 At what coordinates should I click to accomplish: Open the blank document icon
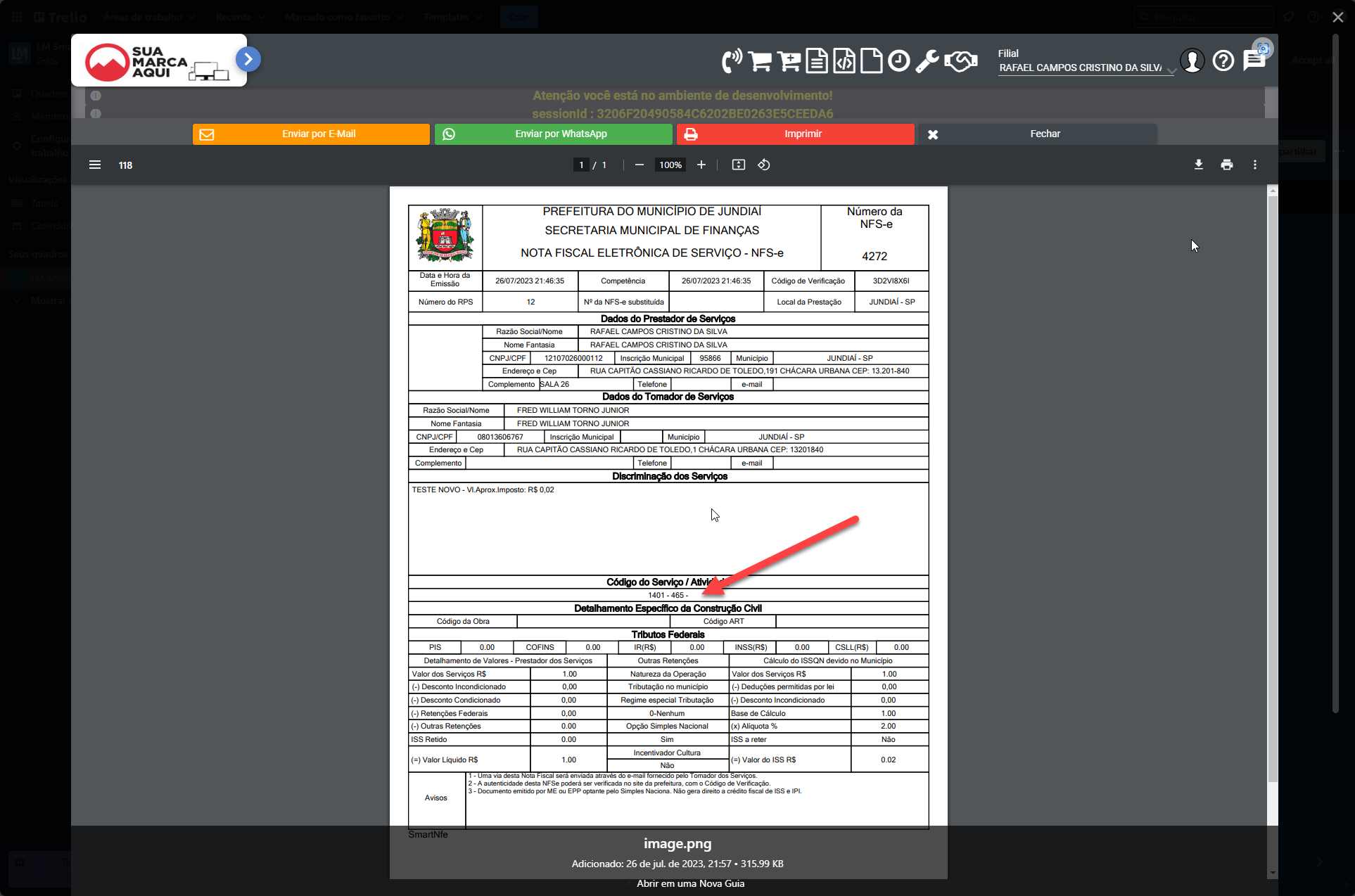872,61
